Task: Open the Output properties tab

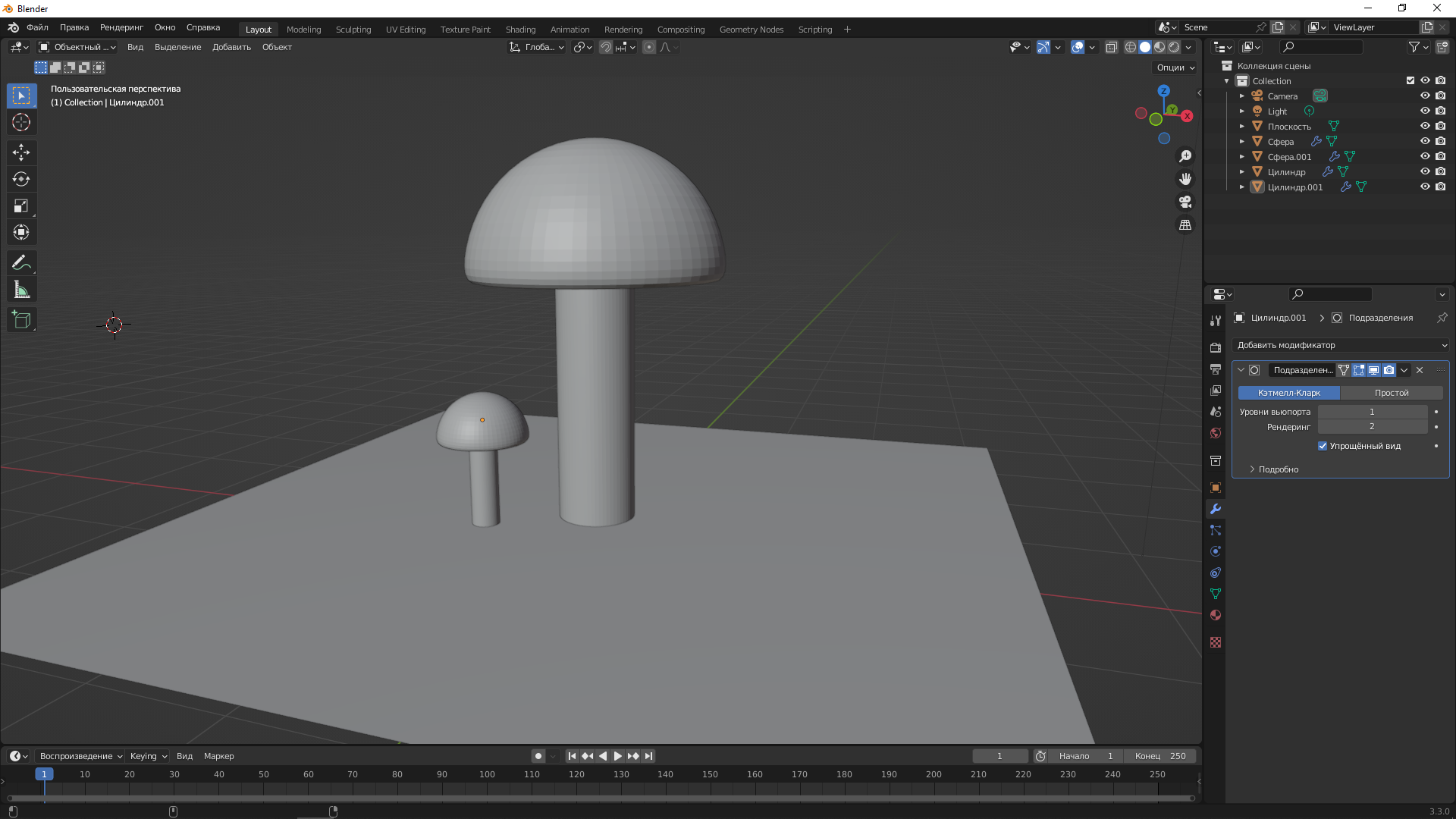Action: click(x=1216, y=369)
